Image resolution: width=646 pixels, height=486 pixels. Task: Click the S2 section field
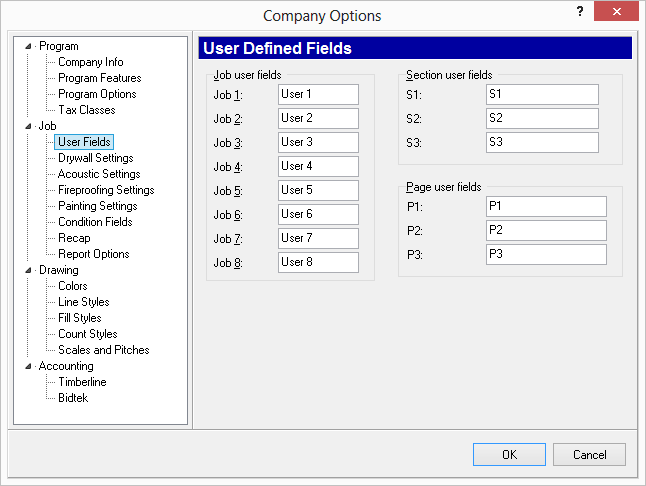[x=542, y=118]
